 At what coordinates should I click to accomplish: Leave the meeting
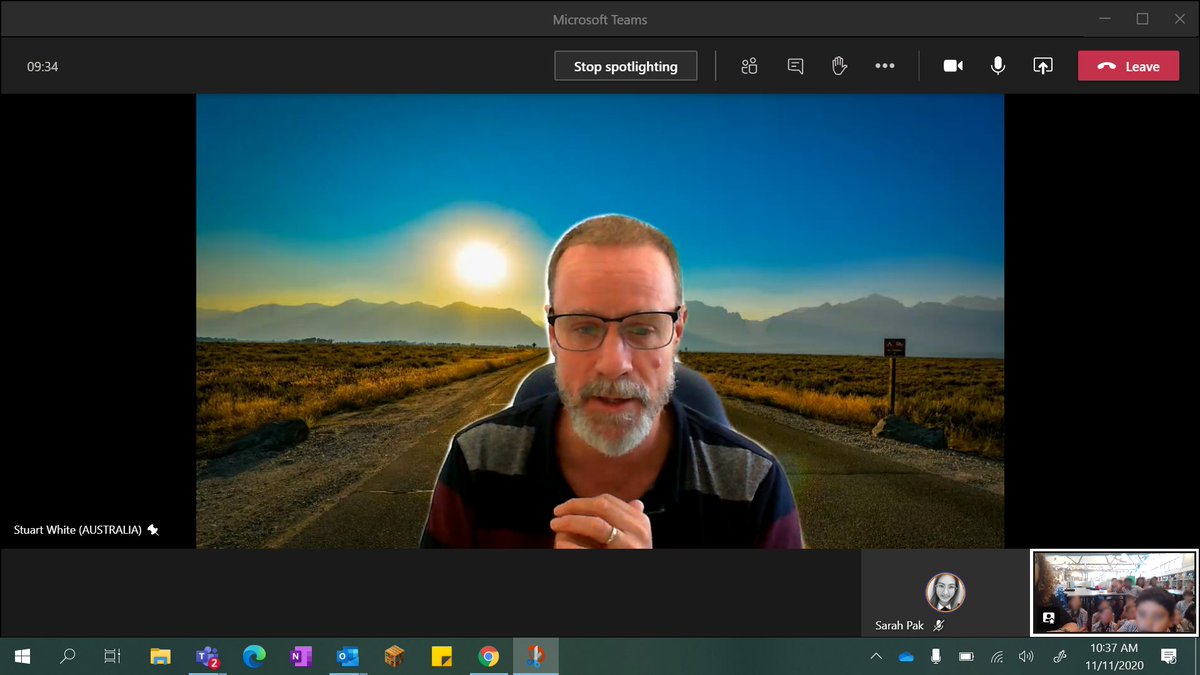[1128, 66]
